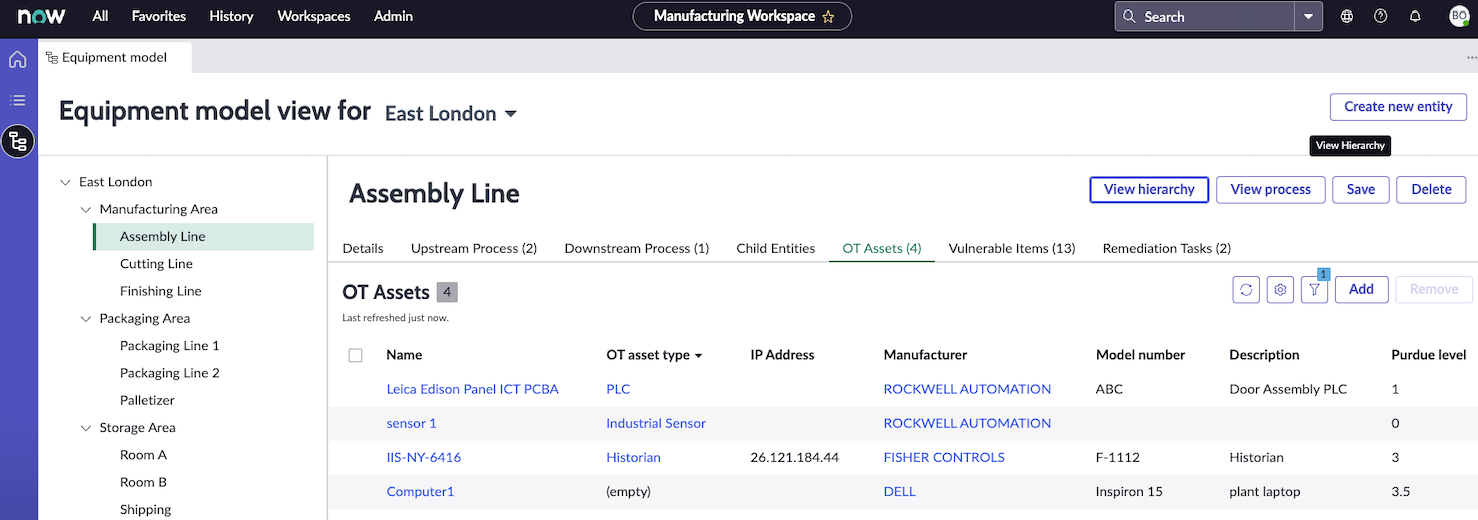
Task: Open the Computer1 asset link
Action: (421, 491)
